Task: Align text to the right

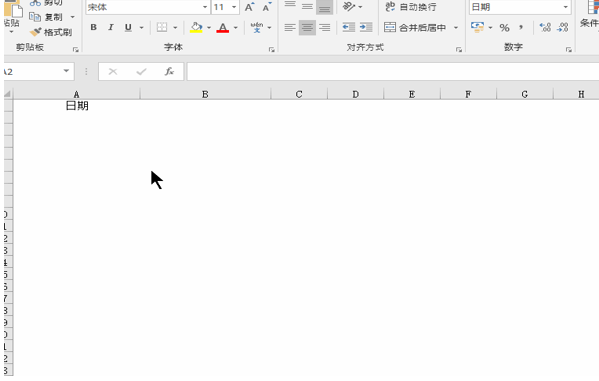Action: [x=325, y=28]
